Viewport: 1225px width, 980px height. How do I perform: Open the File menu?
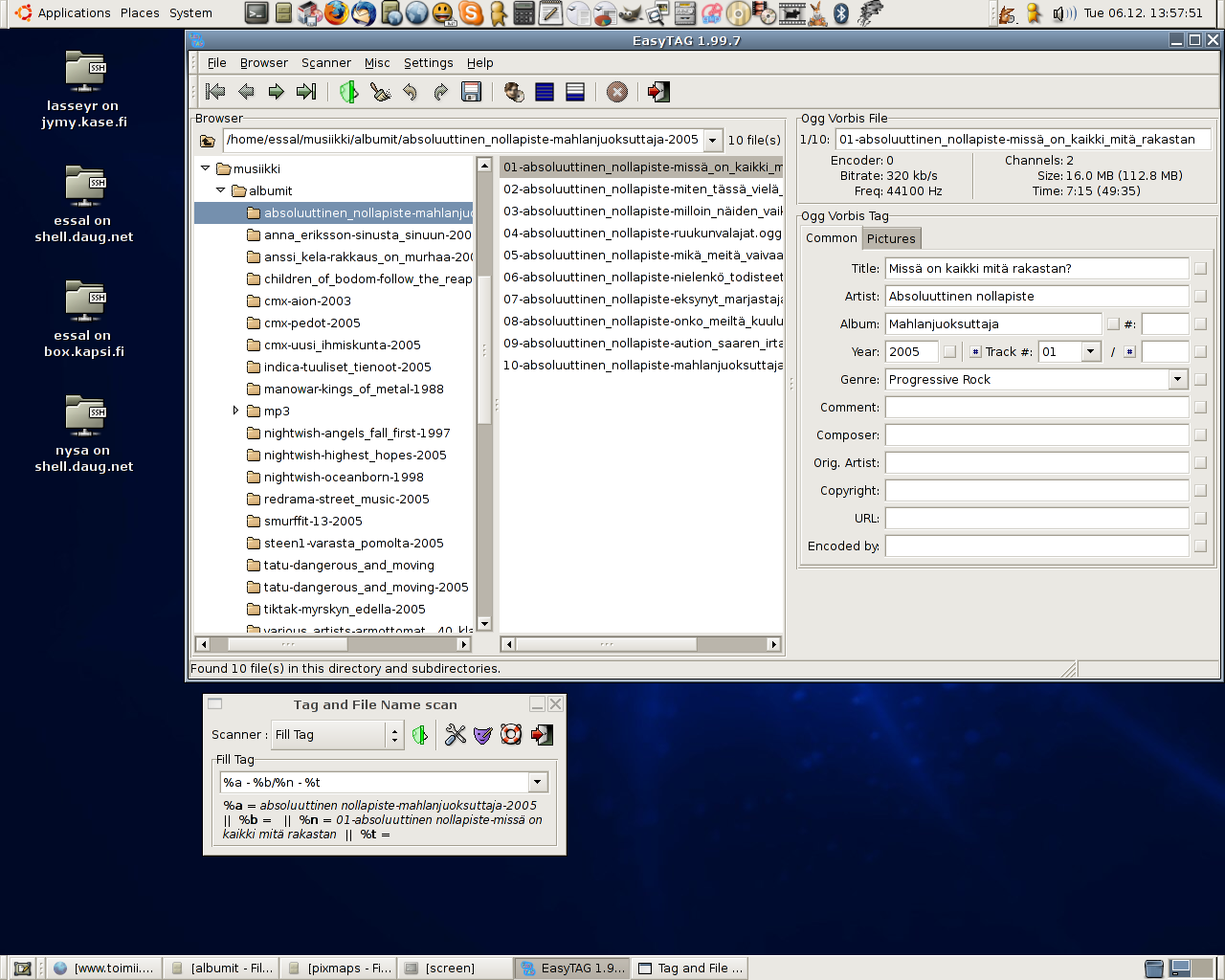217,63
